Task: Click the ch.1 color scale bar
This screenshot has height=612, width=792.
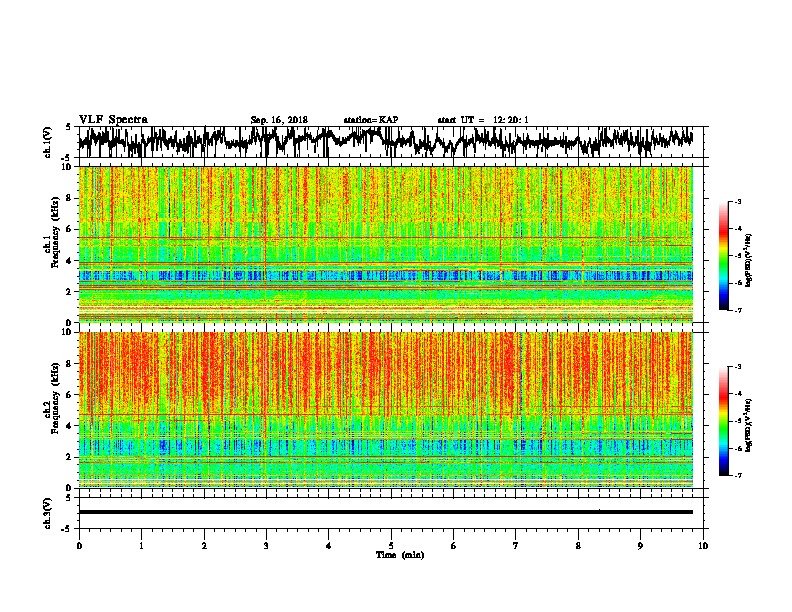Action: click(x=723, y=256)
